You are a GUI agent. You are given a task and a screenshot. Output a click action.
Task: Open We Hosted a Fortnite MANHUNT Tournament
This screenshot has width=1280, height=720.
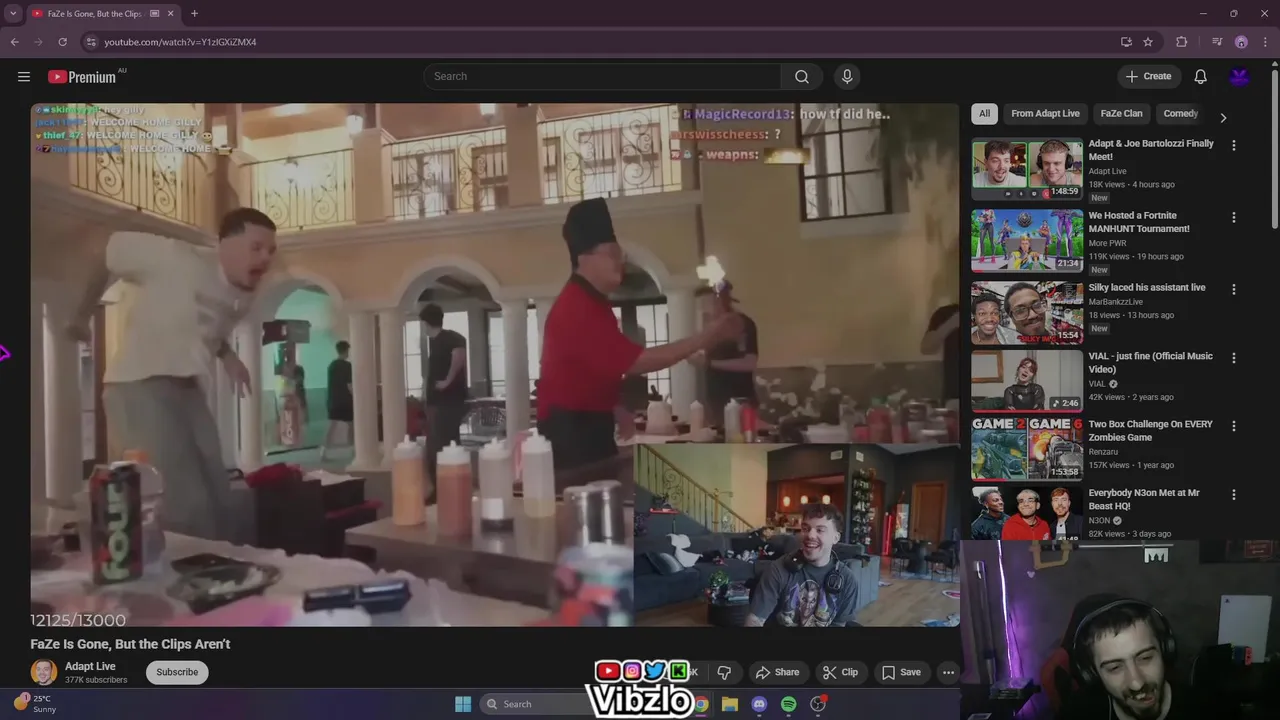pyautogui.click(x=1139, y=222)
